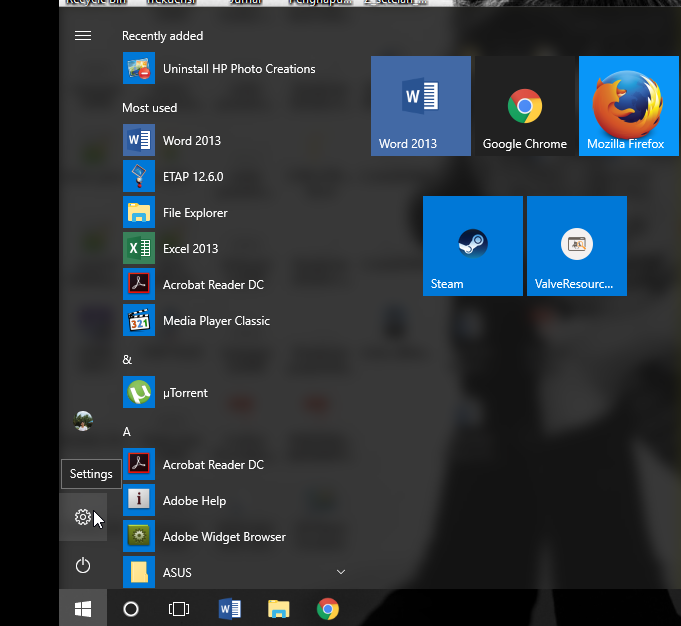Viewport: 681px width, 626px height.
Task: Launch Excel 2013 icon
Action: pyautogui.click(x=139, y=248)
